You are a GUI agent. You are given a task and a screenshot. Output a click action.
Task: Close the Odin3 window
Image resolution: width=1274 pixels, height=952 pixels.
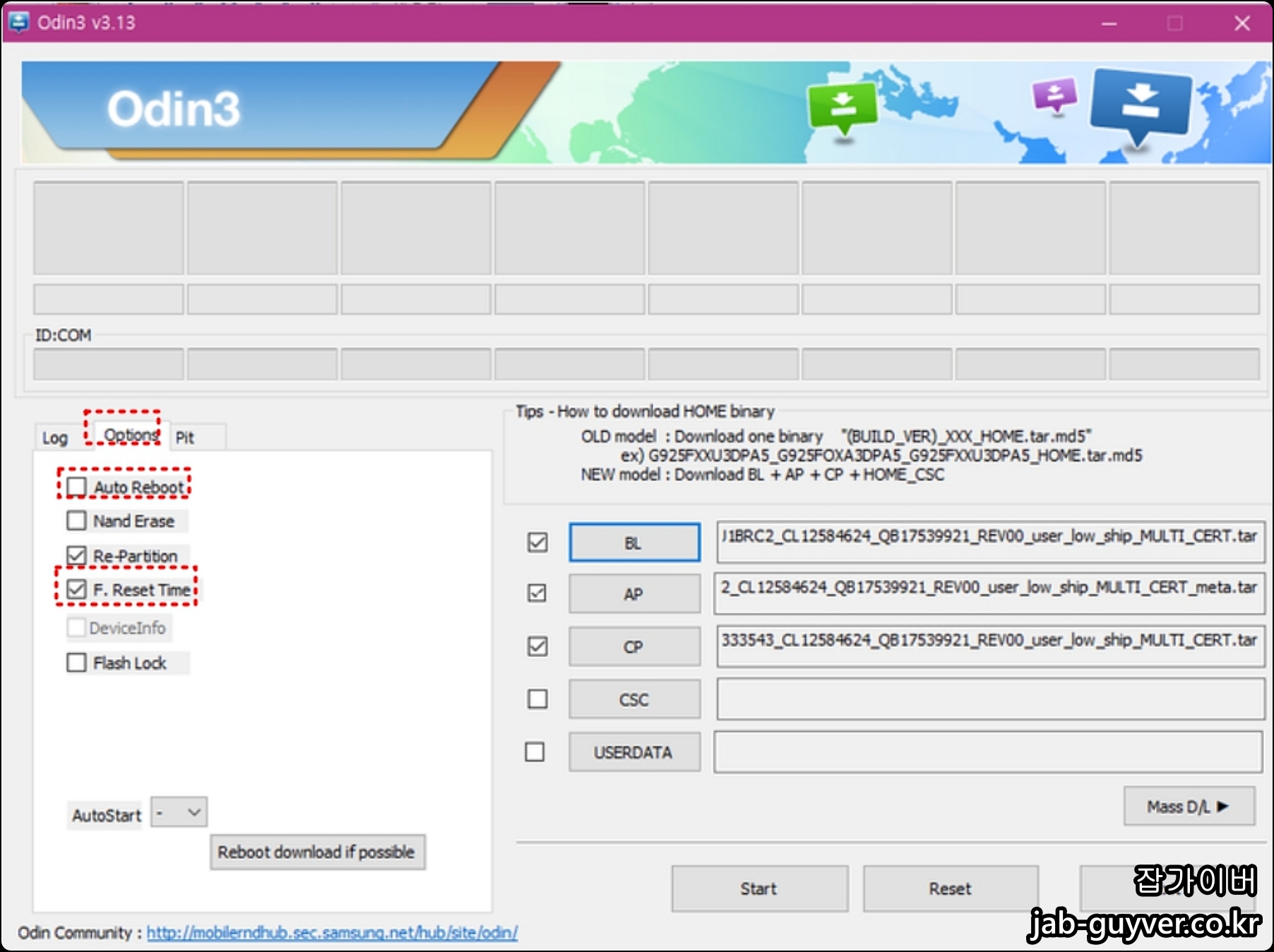coord(1242,23)
